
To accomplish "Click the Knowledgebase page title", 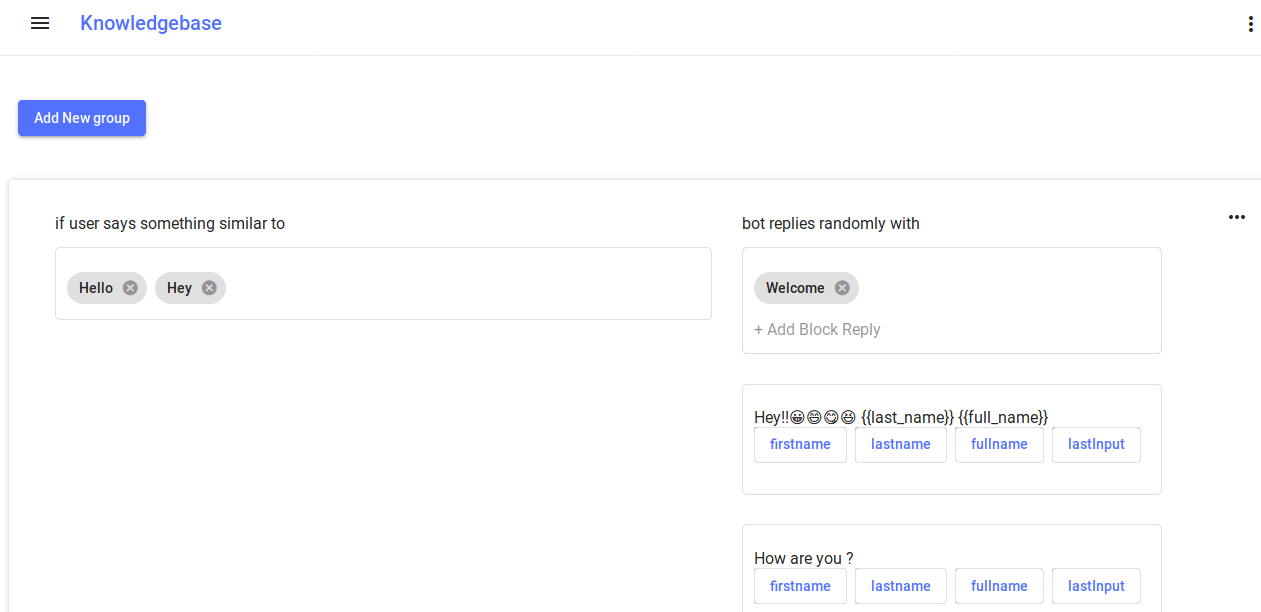I will click(x=151, y=23).
